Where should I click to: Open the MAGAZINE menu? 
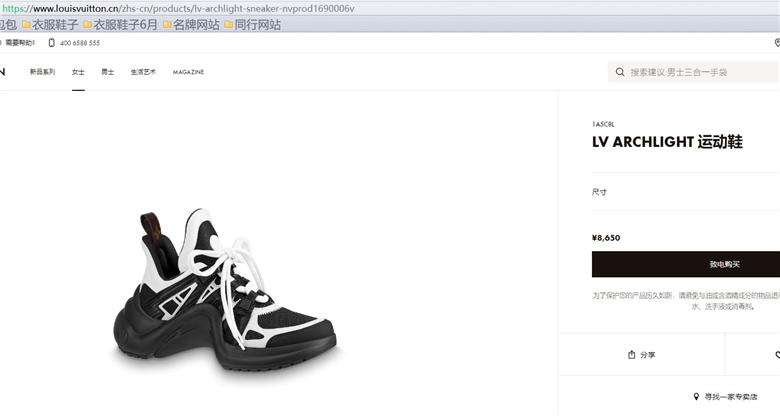[188, 72]
